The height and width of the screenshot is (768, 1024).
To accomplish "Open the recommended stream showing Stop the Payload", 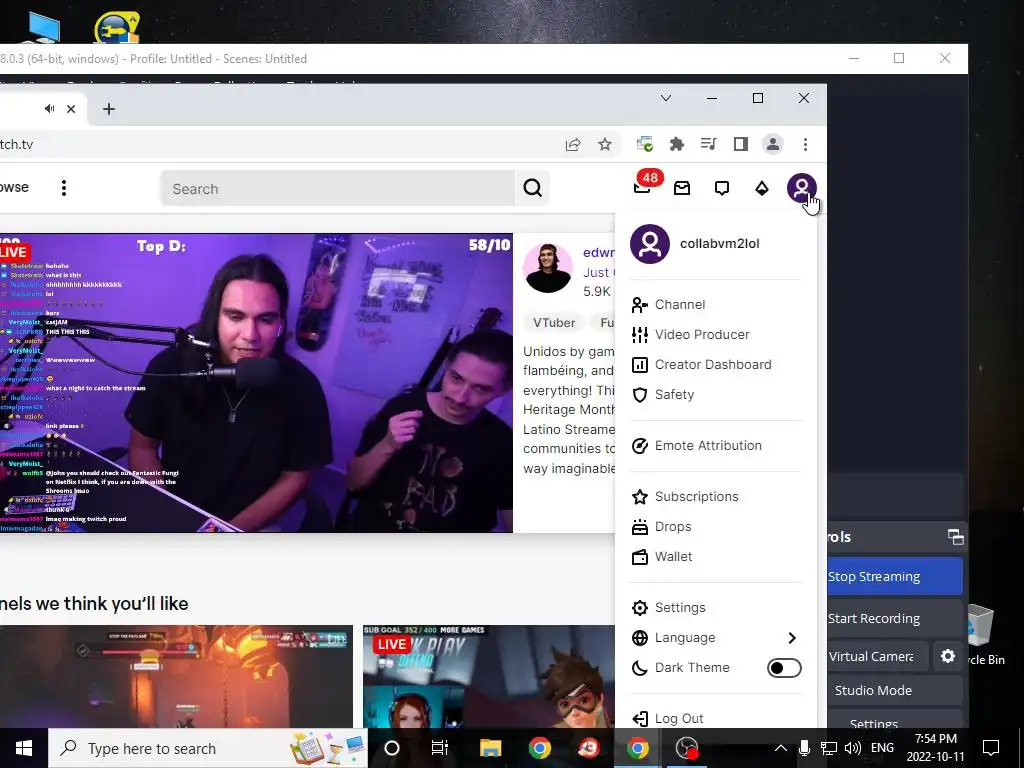I will 176,677.
